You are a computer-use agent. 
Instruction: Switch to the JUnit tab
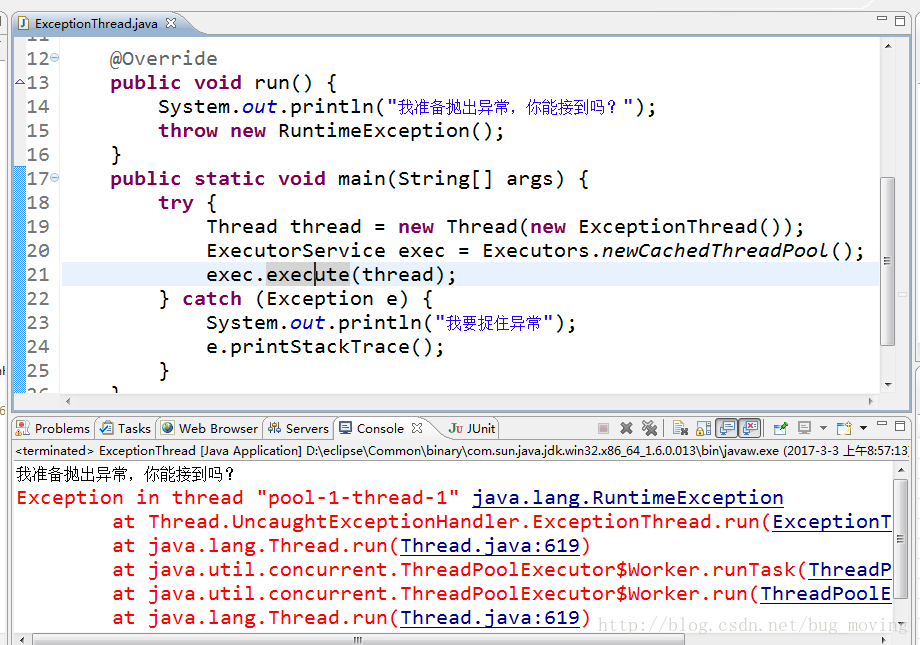pos(472,428)
